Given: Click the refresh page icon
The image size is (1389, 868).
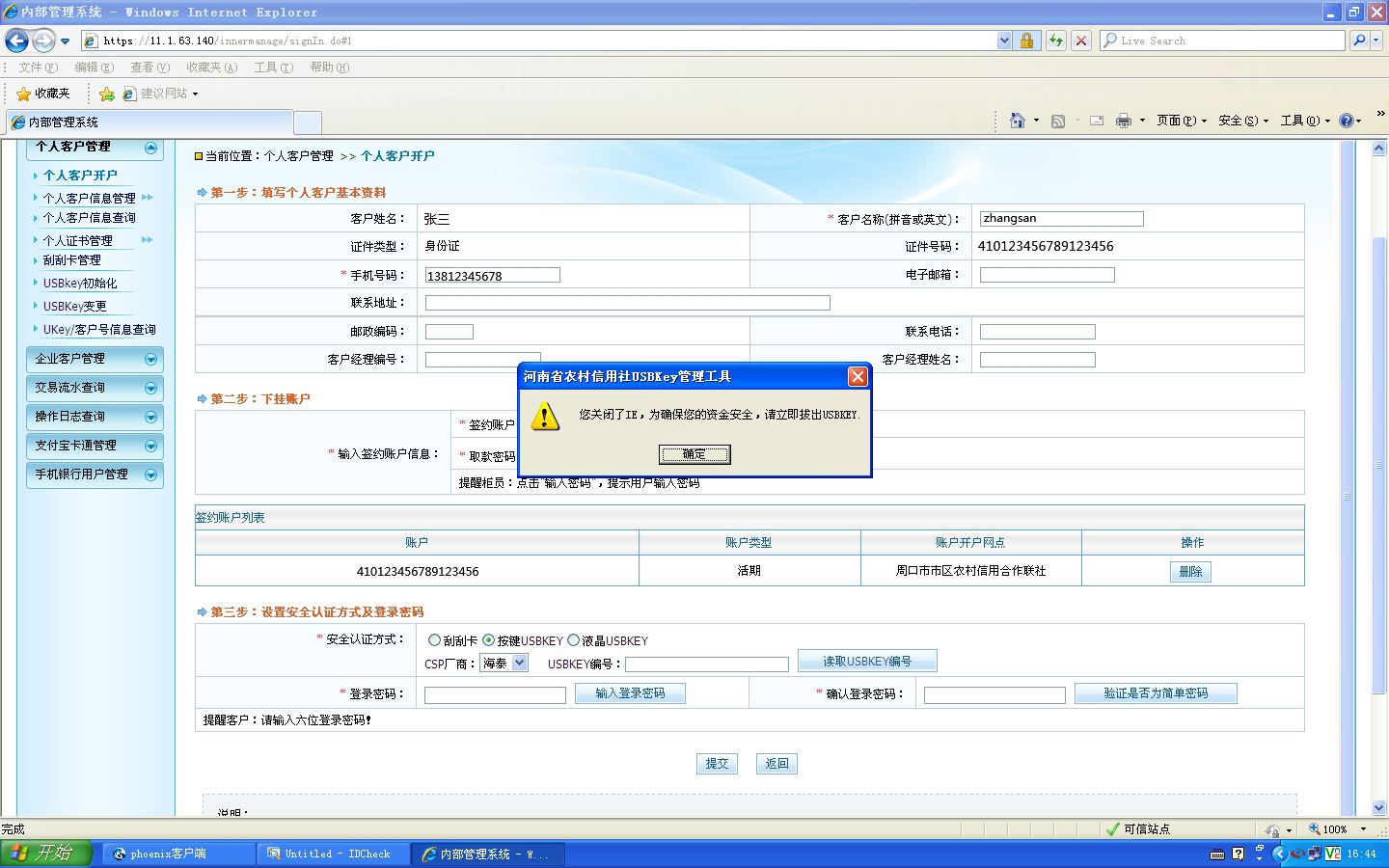Looking at the screenshot, I should (x=1056, y=41).
